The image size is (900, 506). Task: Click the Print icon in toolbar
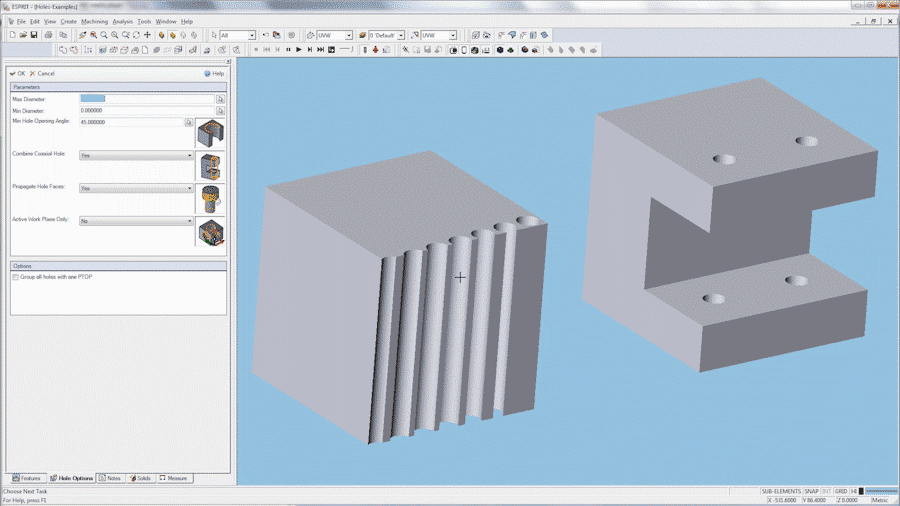click(x=49, y=35)
